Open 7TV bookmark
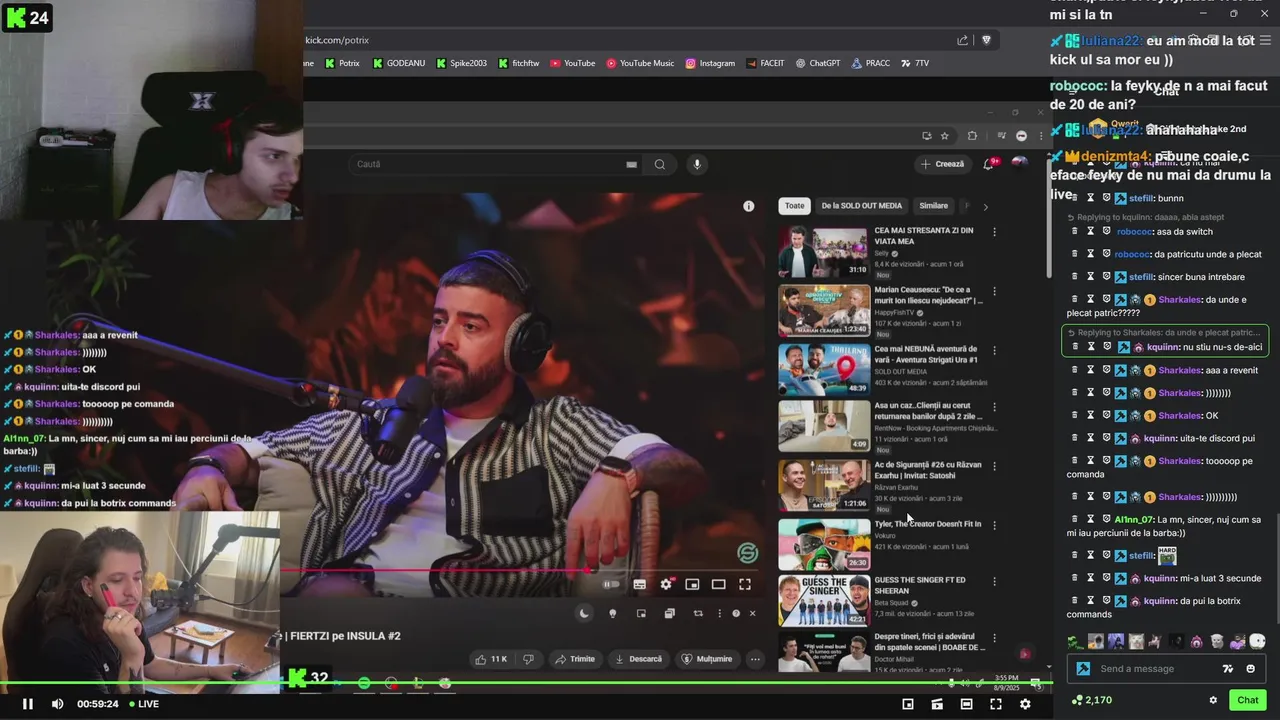1280x720 pixels. pos(915,63)
